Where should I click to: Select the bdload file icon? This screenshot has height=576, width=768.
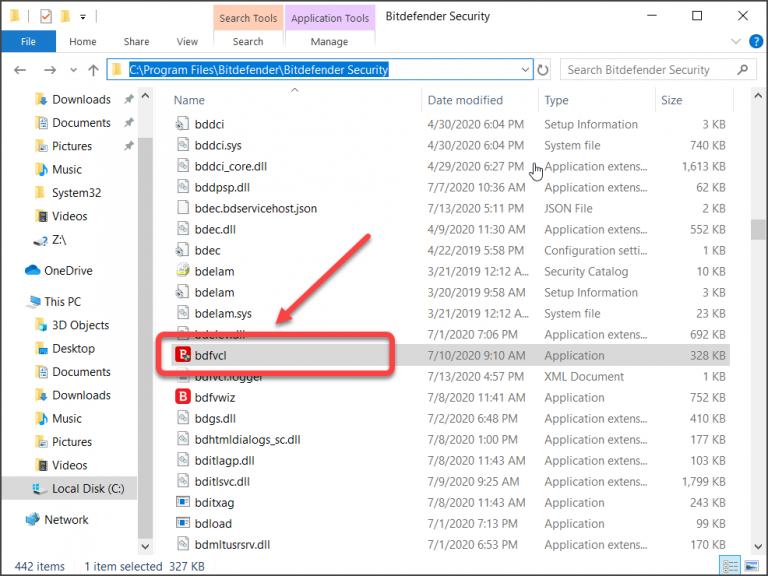coord(183,523)
